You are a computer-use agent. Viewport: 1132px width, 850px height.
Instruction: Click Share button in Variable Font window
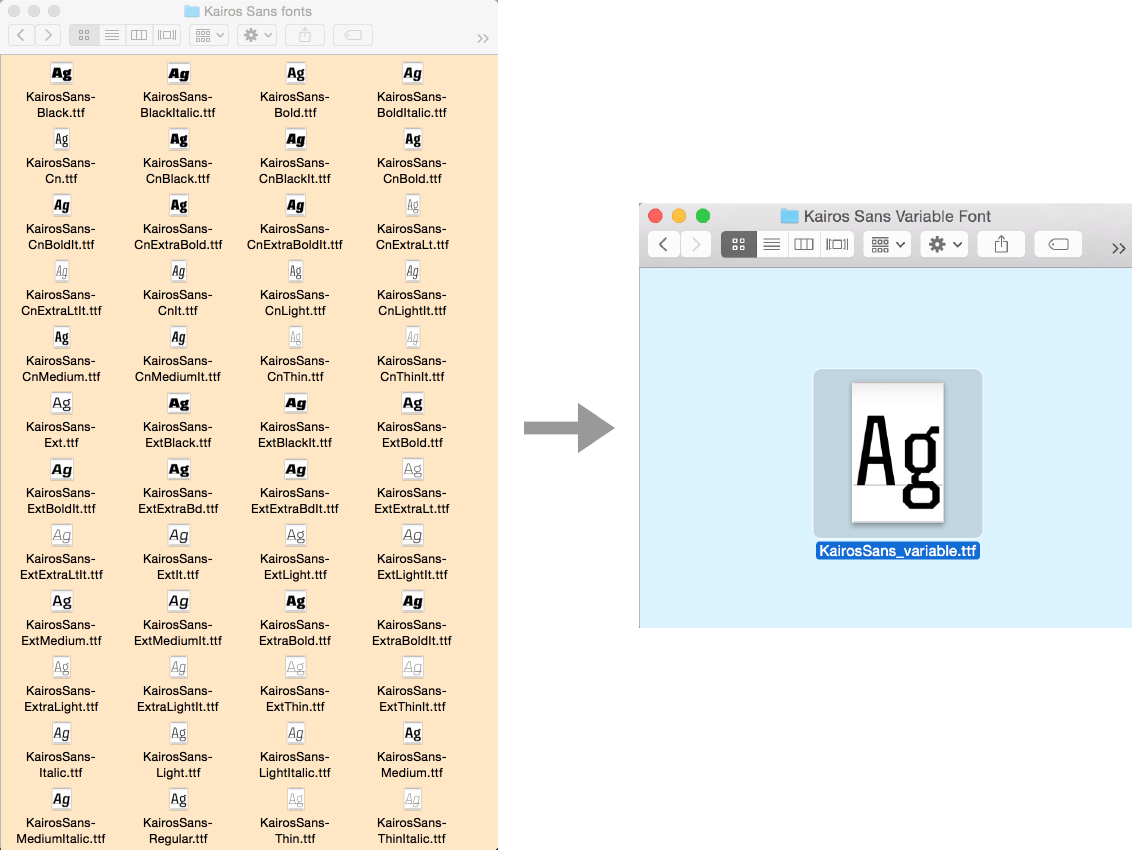[x=1001, y=245]
